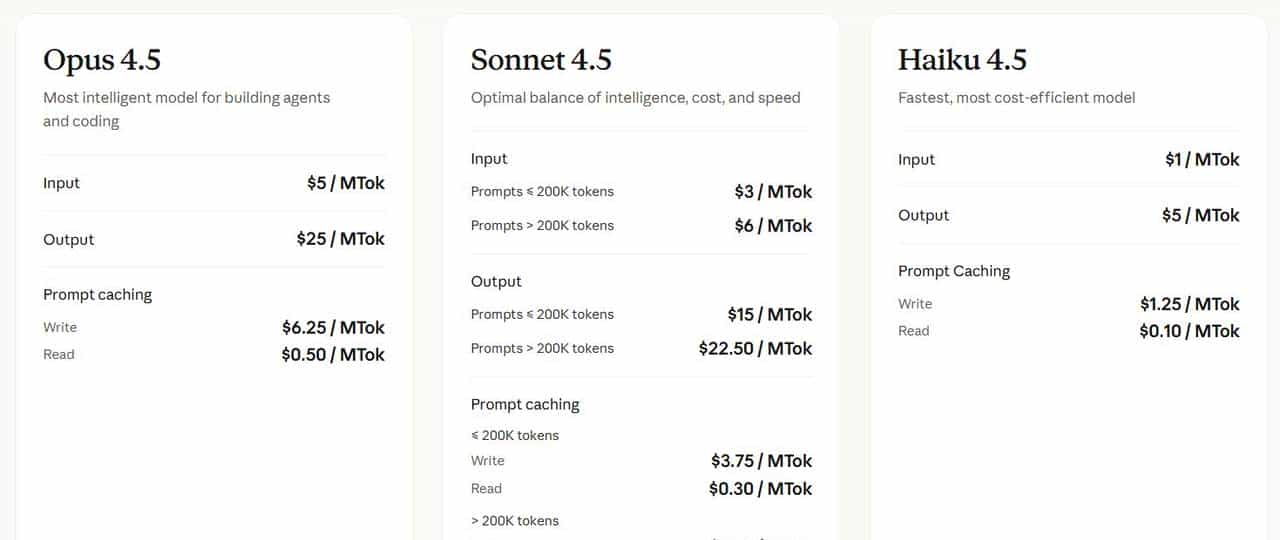
Task: Click the Opus 4.5 output price $25 / MTok
Action: [340, 239]
